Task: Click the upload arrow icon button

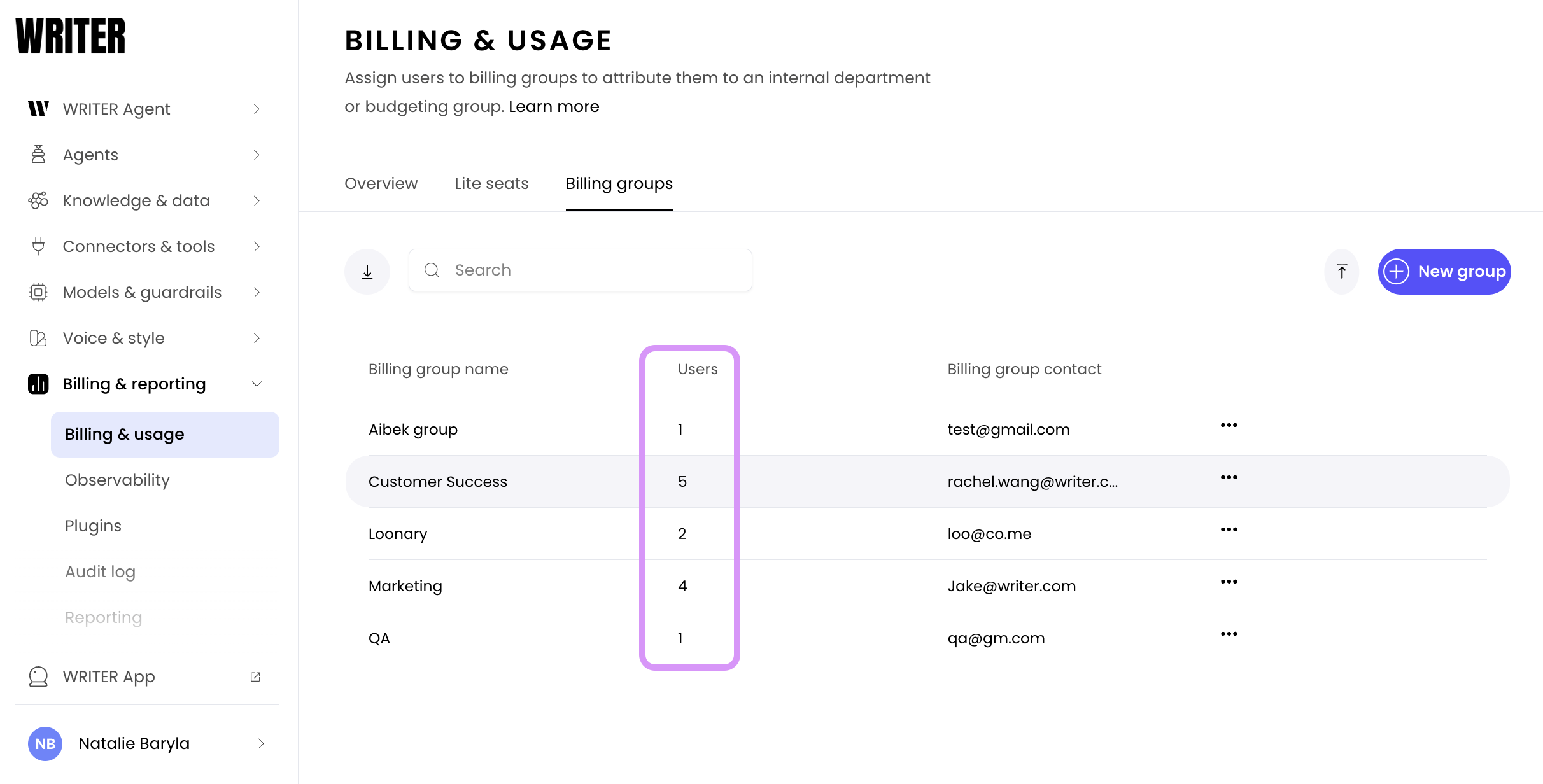Action: [1341, 272]
